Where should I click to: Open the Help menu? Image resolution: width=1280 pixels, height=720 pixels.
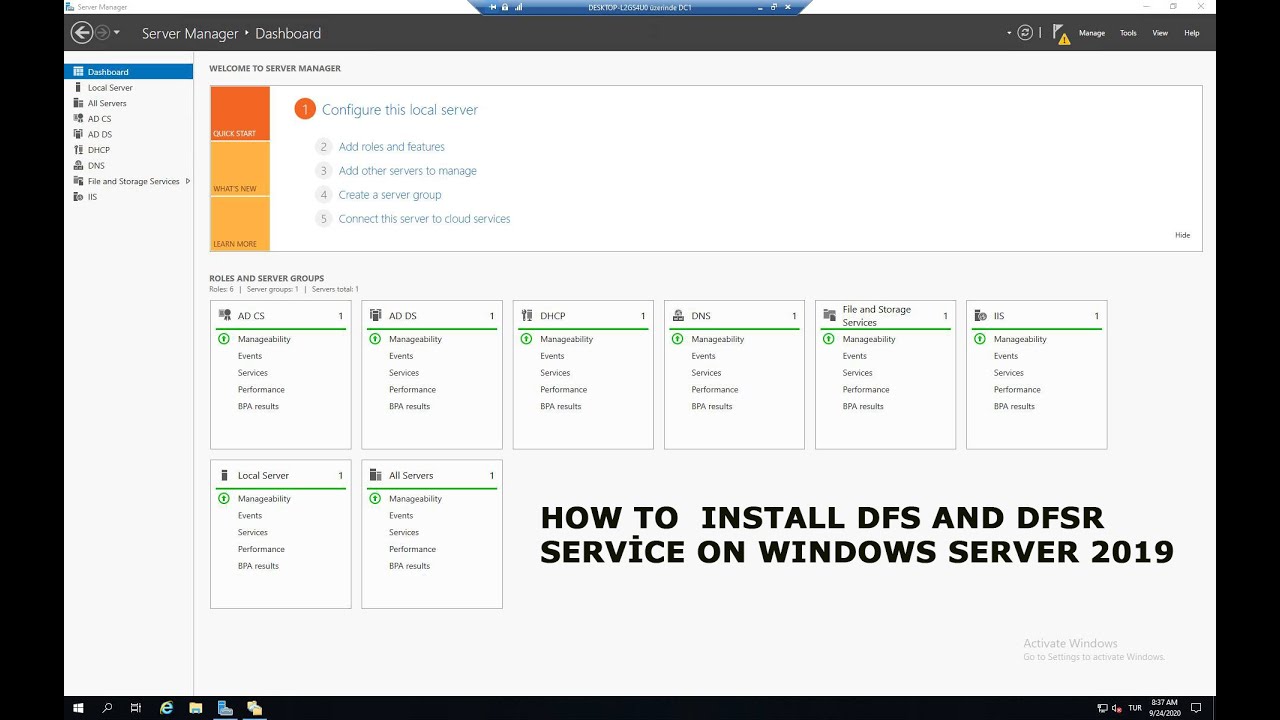[x=1192, y=33]
